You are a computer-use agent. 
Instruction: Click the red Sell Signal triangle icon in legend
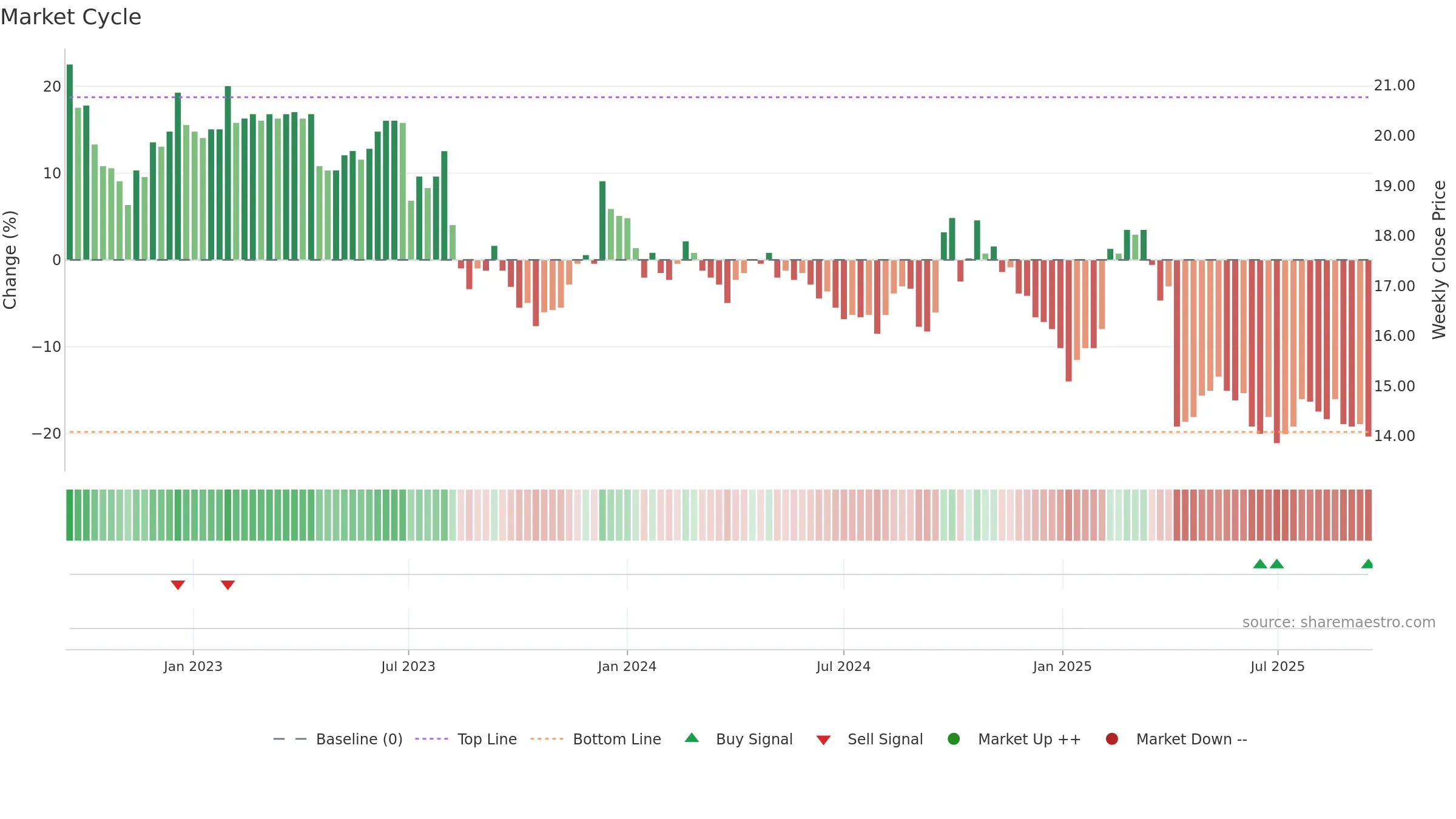pos(823,740)
